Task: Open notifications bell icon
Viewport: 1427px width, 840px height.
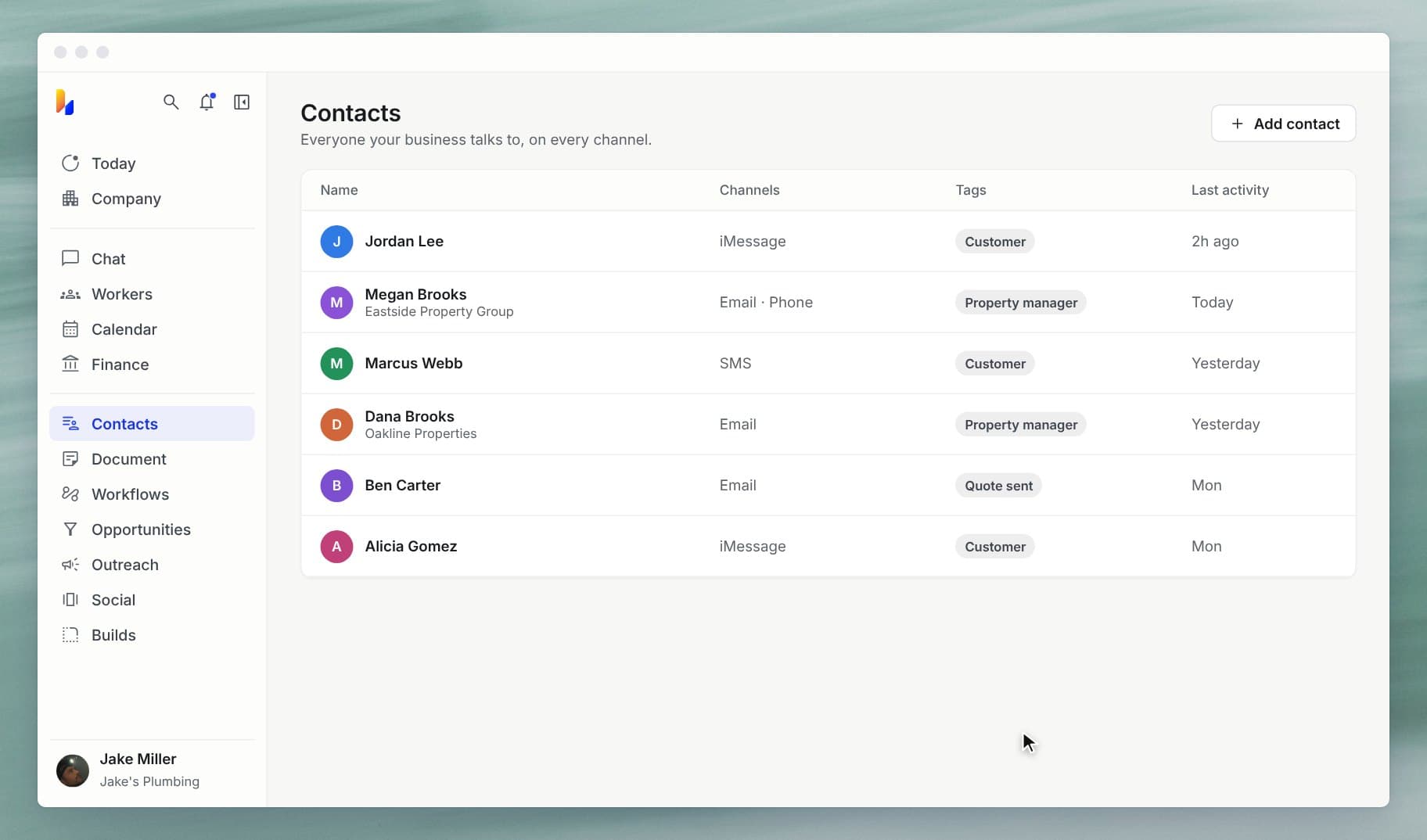Action: coord(207,102)
